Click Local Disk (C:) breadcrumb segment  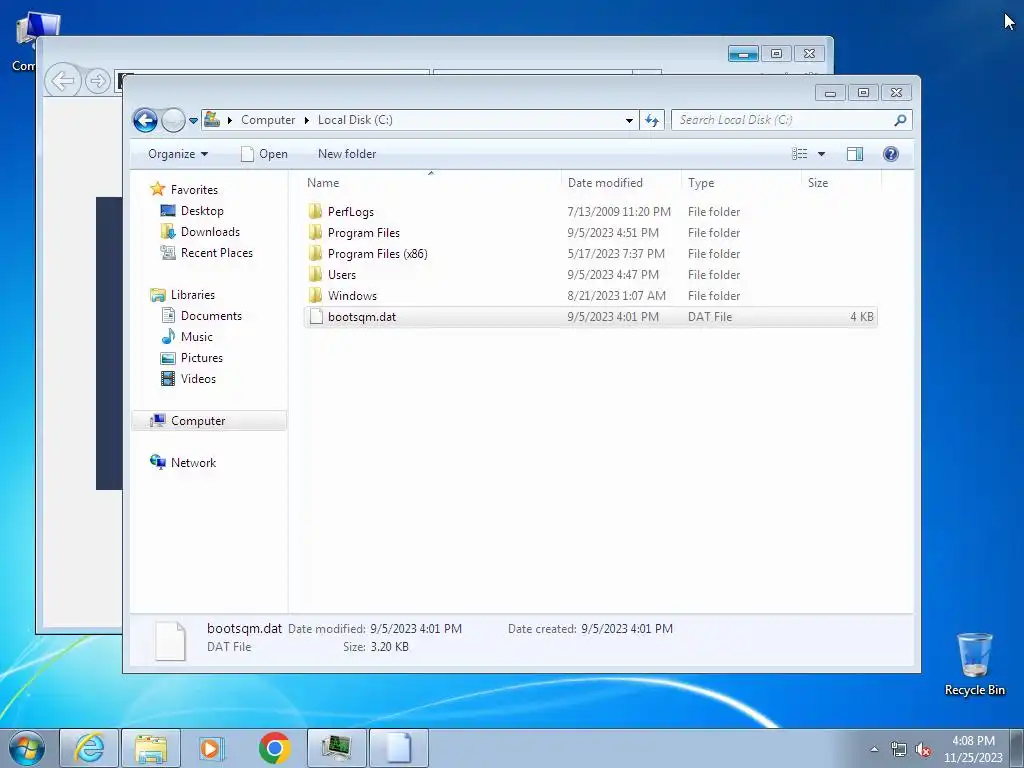[355, 120]
